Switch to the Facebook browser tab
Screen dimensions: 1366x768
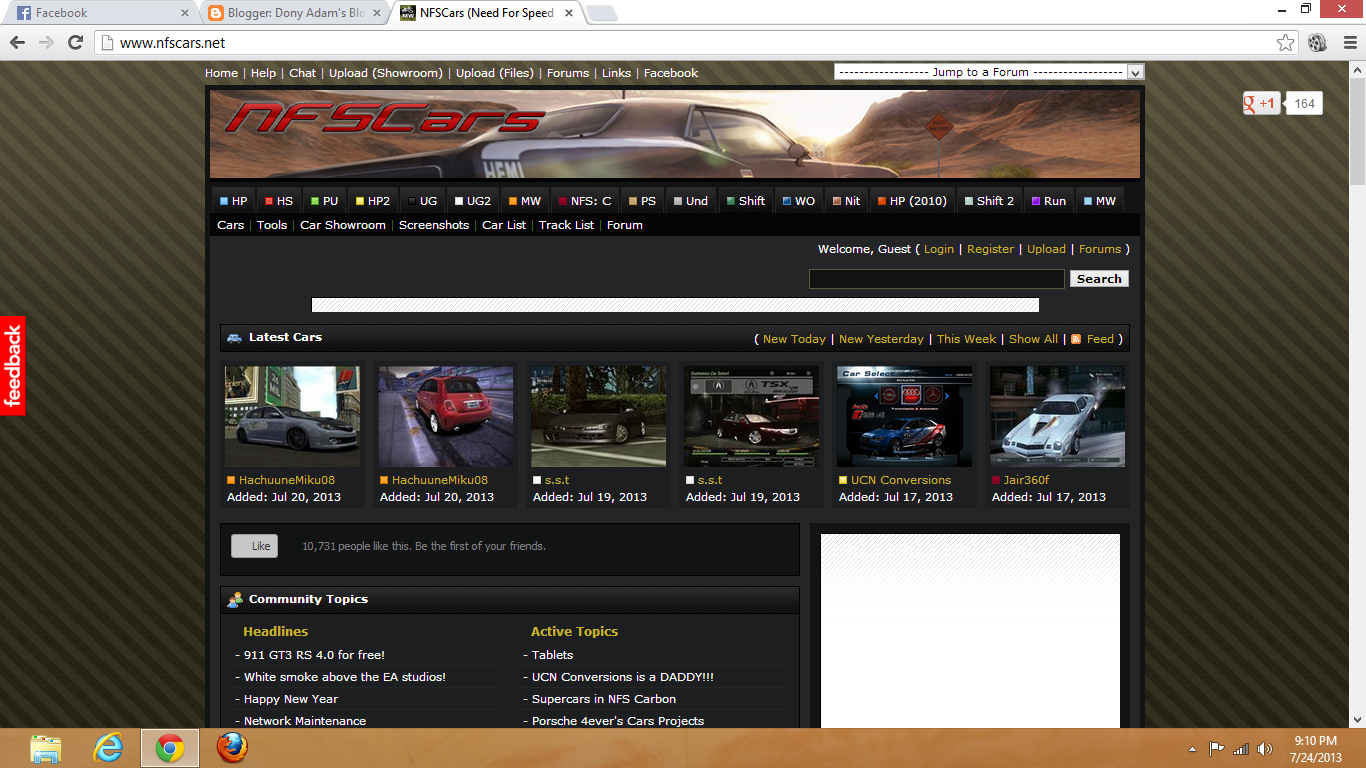[x=98, y=13]
